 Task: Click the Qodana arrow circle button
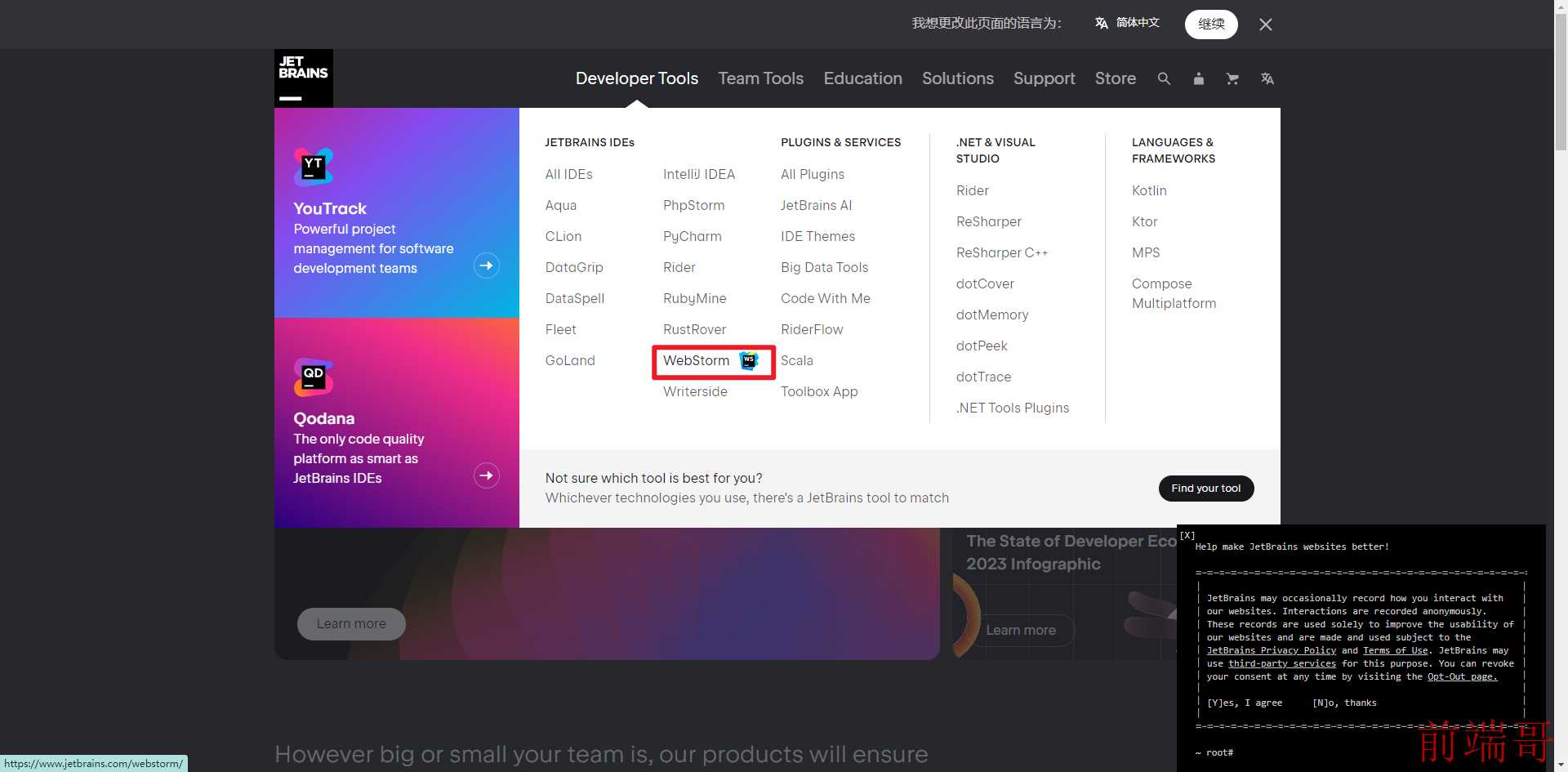click(x=487, y=475)
